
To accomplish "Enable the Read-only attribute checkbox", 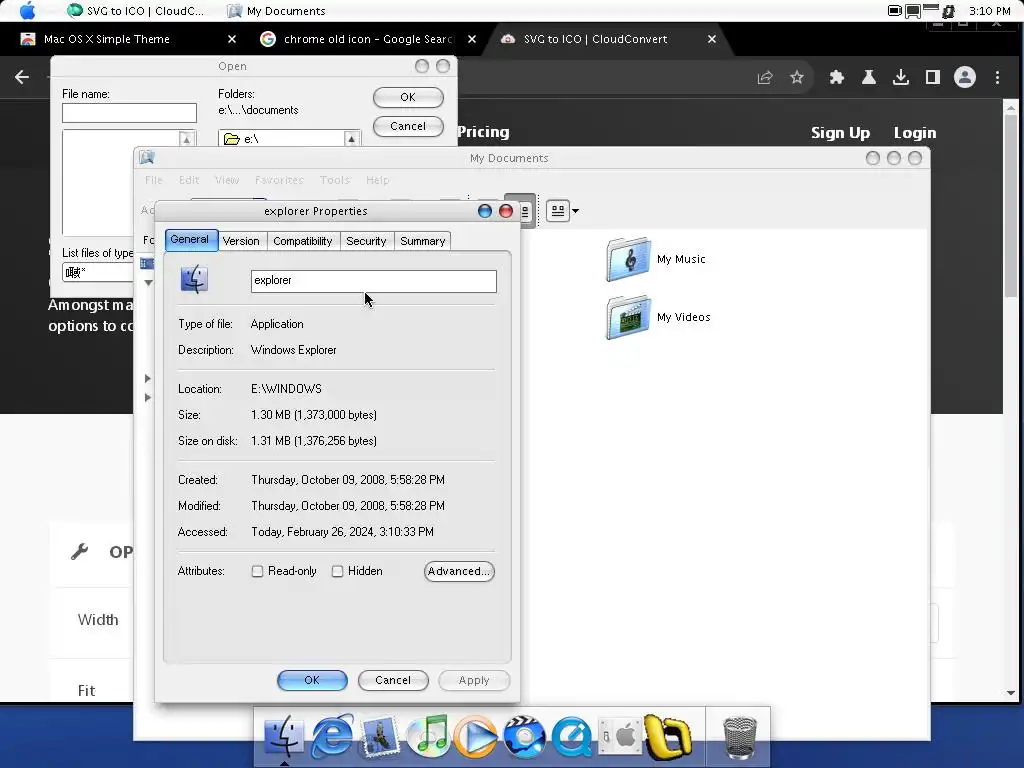I will point(257,571).
